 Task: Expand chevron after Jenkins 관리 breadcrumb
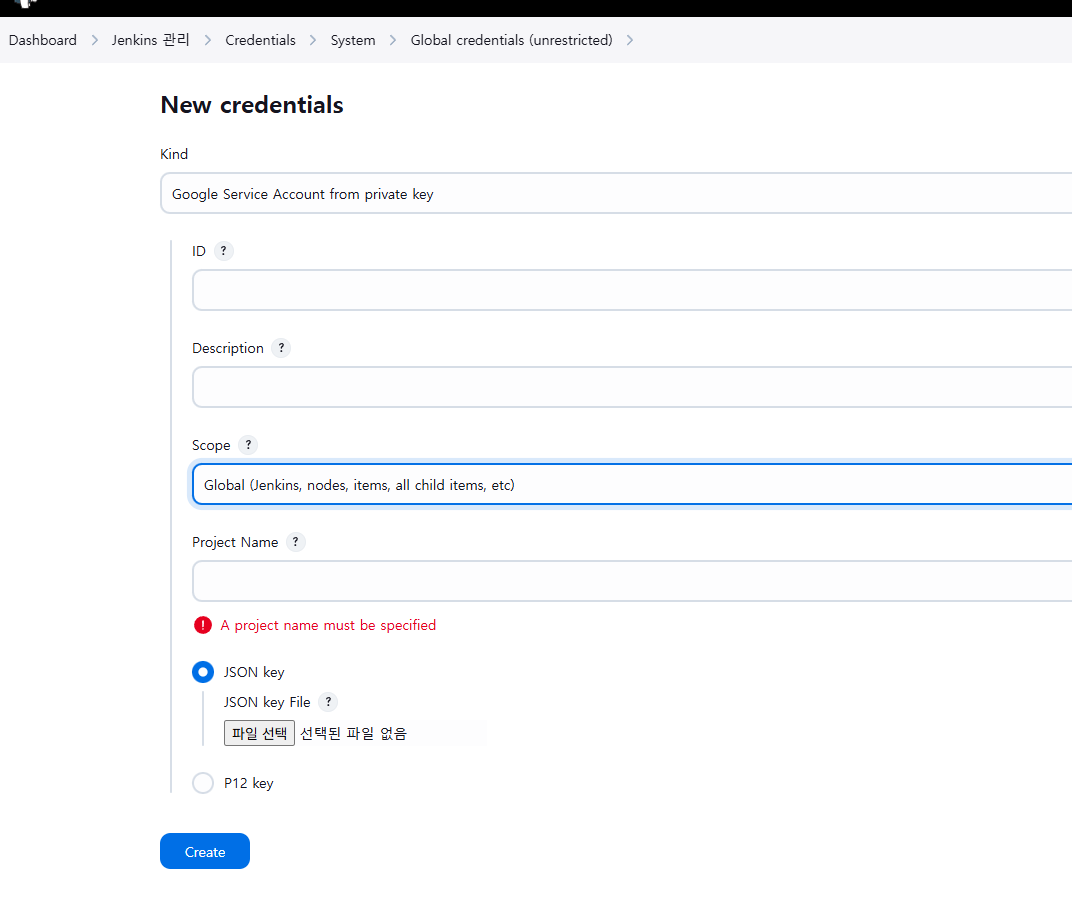pos(207,40)
